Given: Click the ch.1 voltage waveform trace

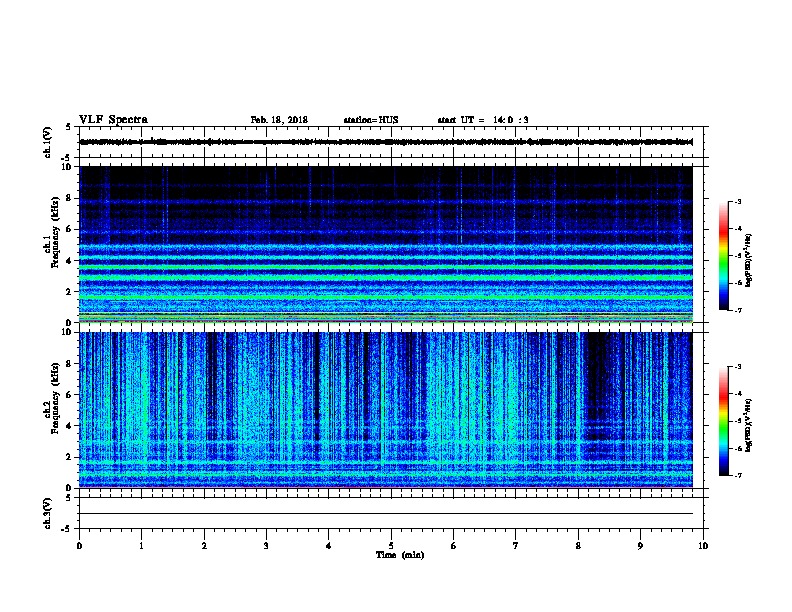Looking at the screenshot, I should pyautogui.click(x=386, y=142).
